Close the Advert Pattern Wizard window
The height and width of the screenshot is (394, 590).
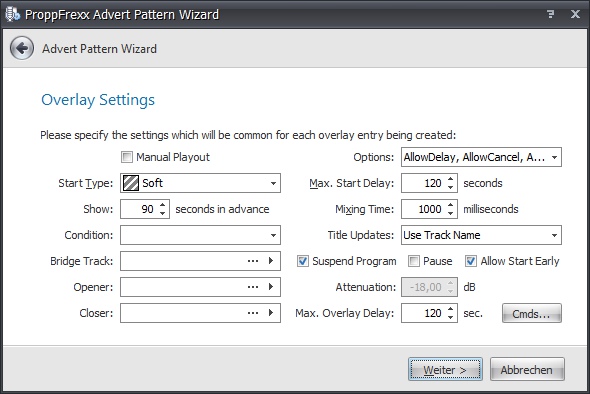tap(575, 14)
